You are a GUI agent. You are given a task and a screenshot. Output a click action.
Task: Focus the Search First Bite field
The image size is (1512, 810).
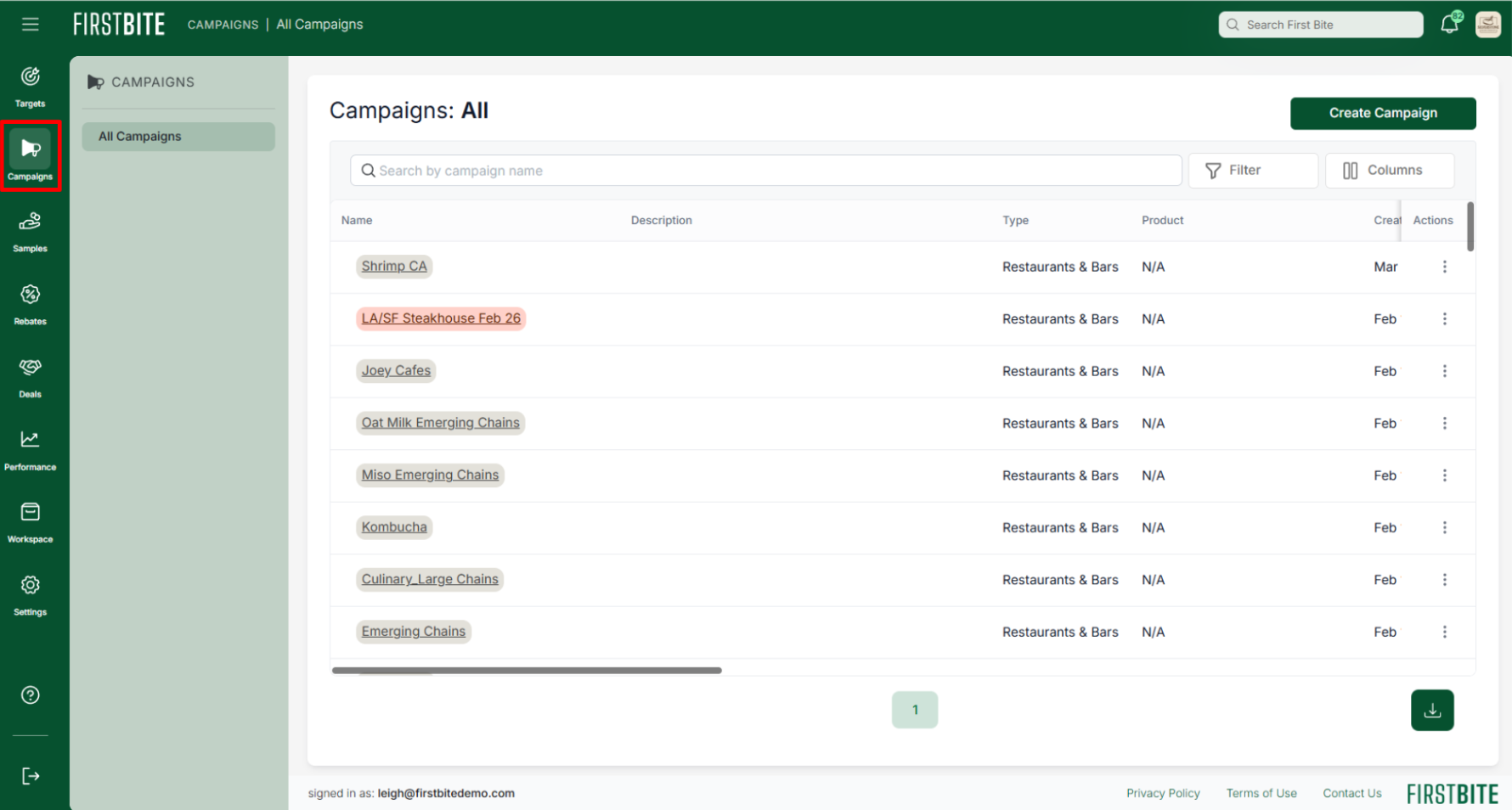pyautogui.click(x=1321, y=25)
